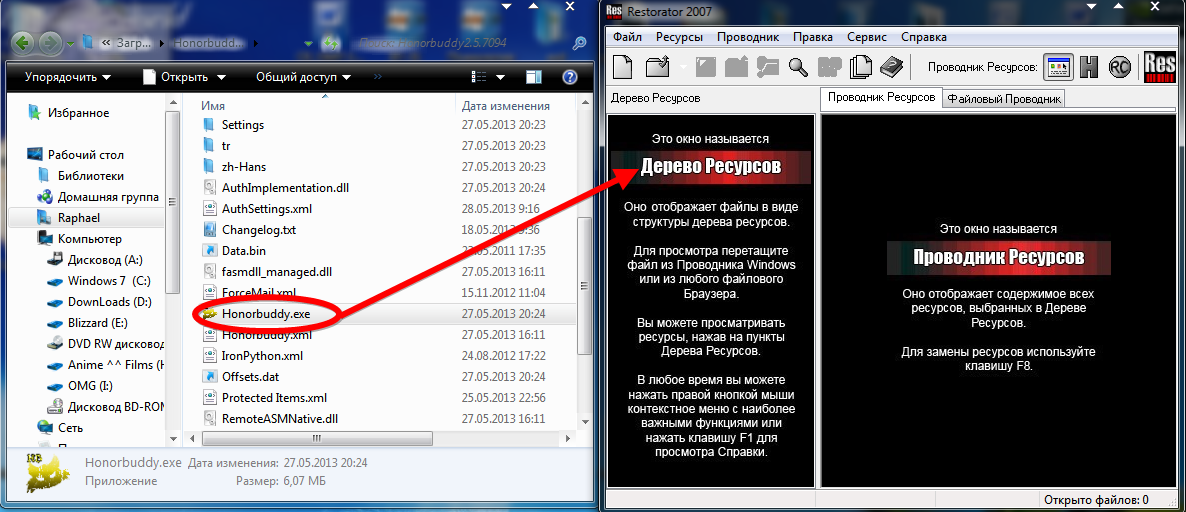Click the blue Help icon in Explorer

pos(570,77)
